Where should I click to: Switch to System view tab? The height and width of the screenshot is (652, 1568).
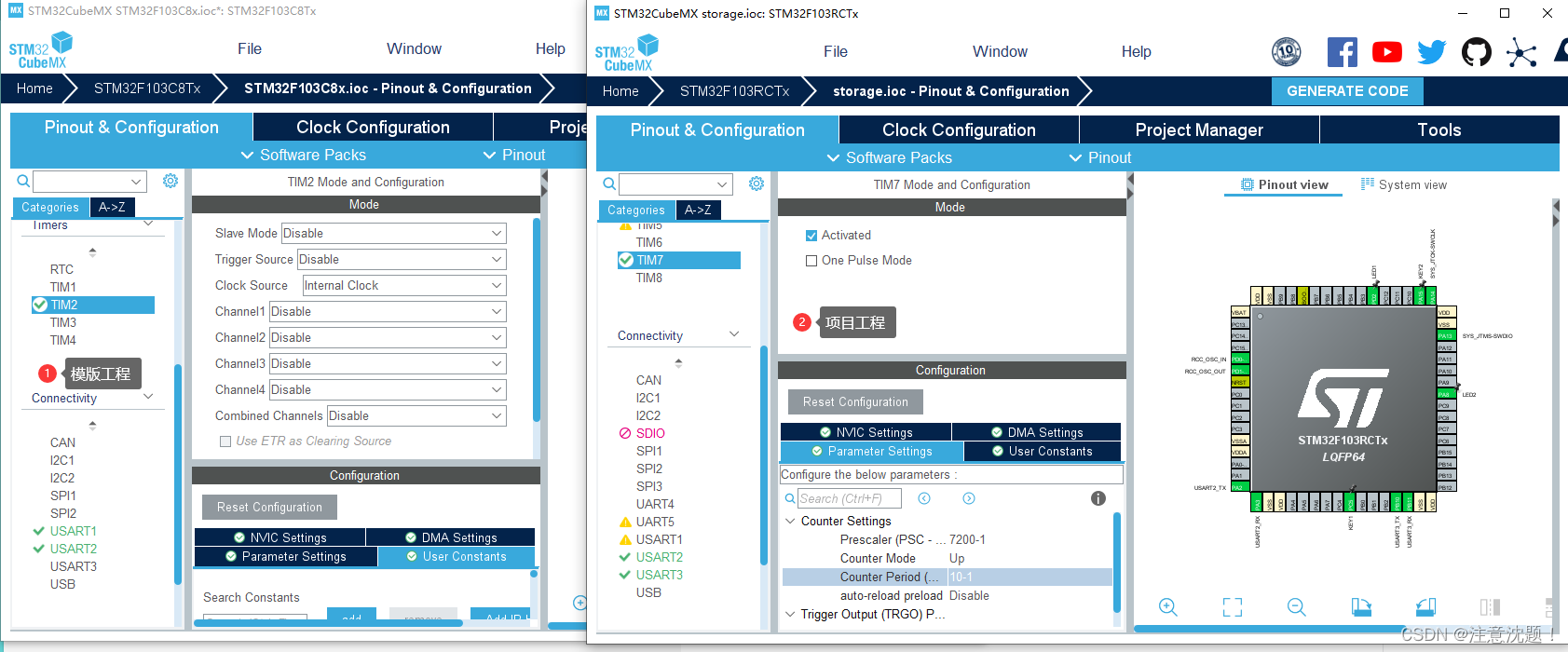[1404, 184]
